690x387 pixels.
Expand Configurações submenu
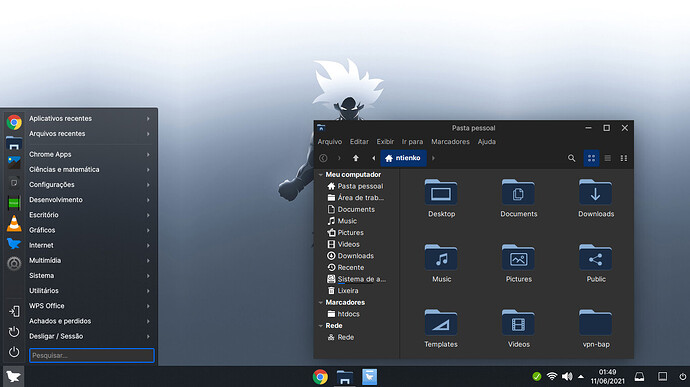click(x=90, y=185)
